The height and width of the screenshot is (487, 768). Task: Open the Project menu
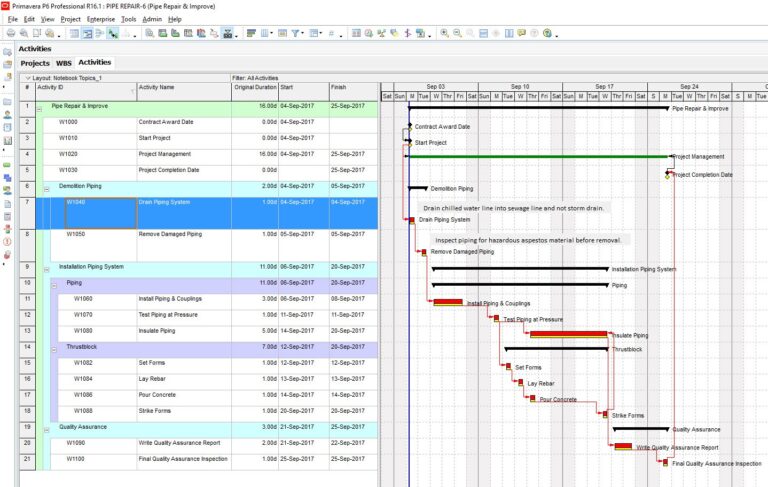coord(71,19)
